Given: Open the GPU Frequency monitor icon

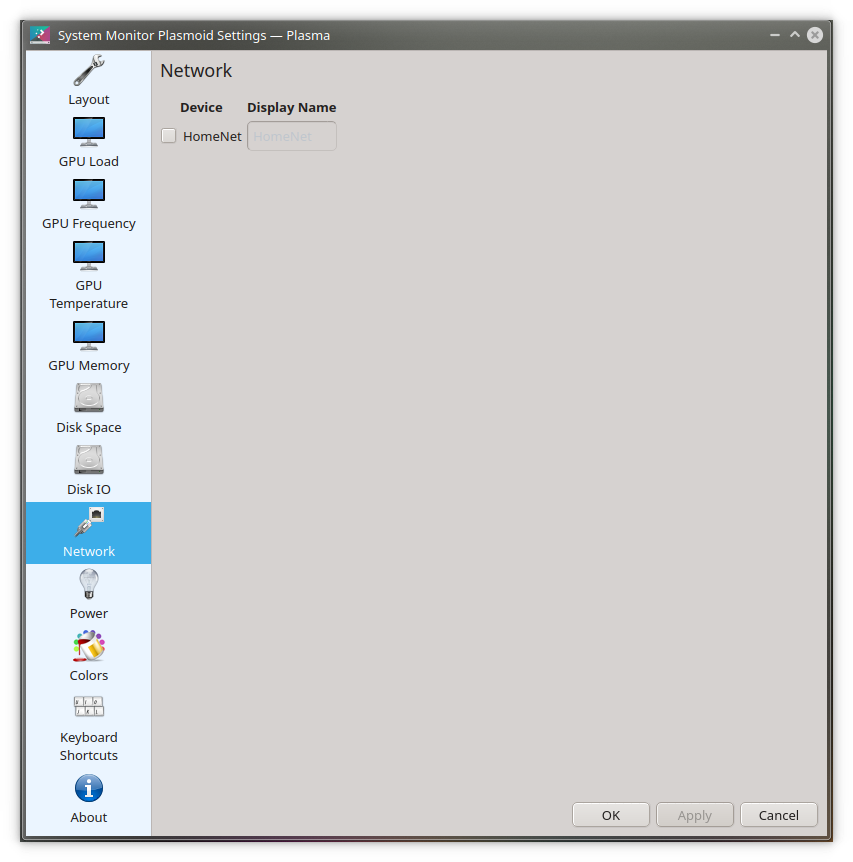Looking at the screenshot, I should (88, 194).
